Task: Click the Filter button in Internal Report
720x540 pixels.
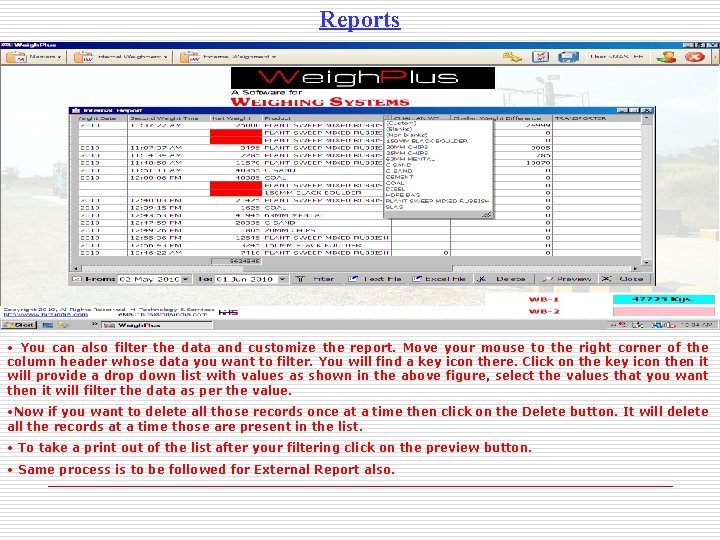Action: [315, 279]
